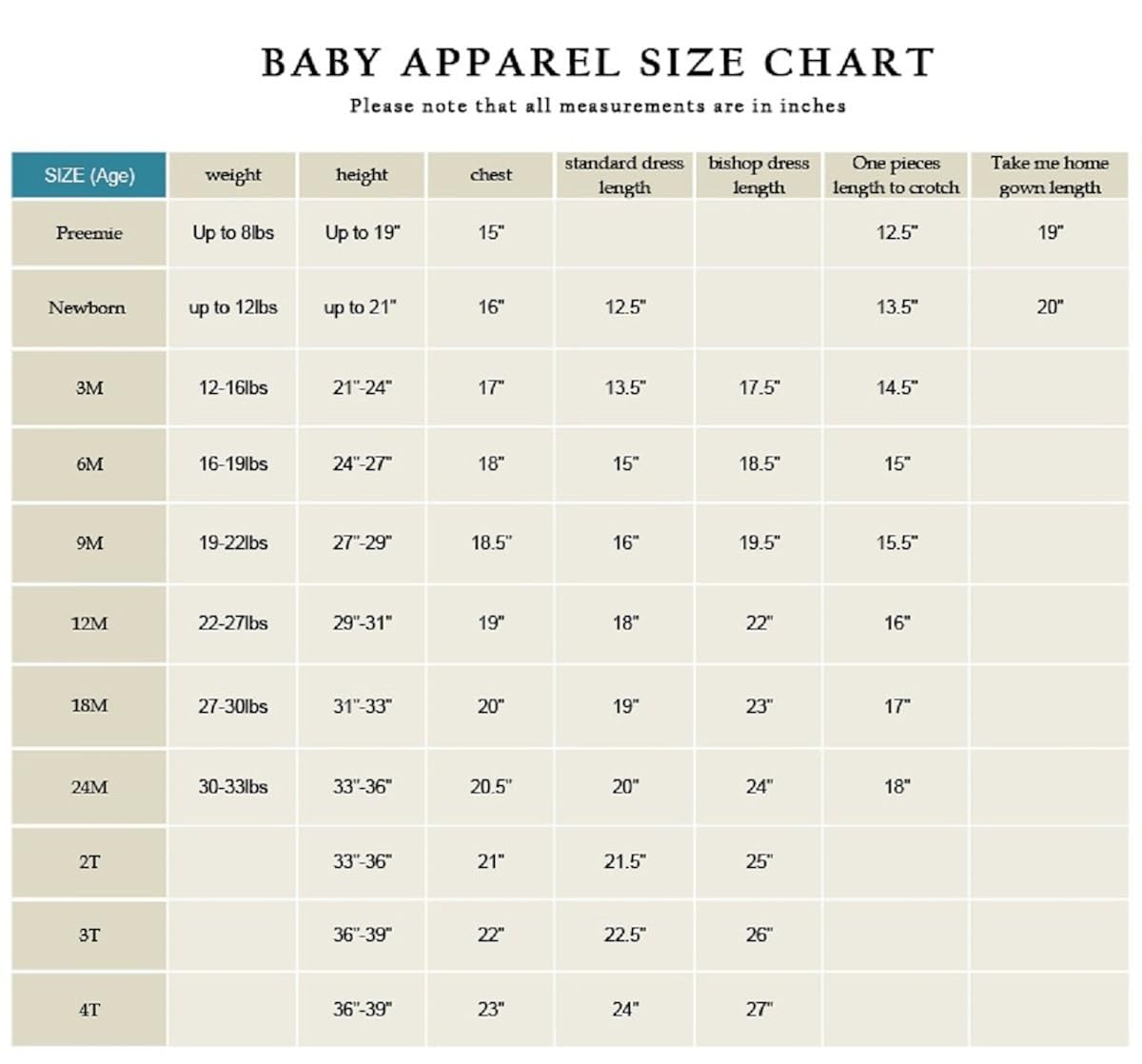Click the Preemie size row label
1142x1064 pixels.
tap(89, 233)
